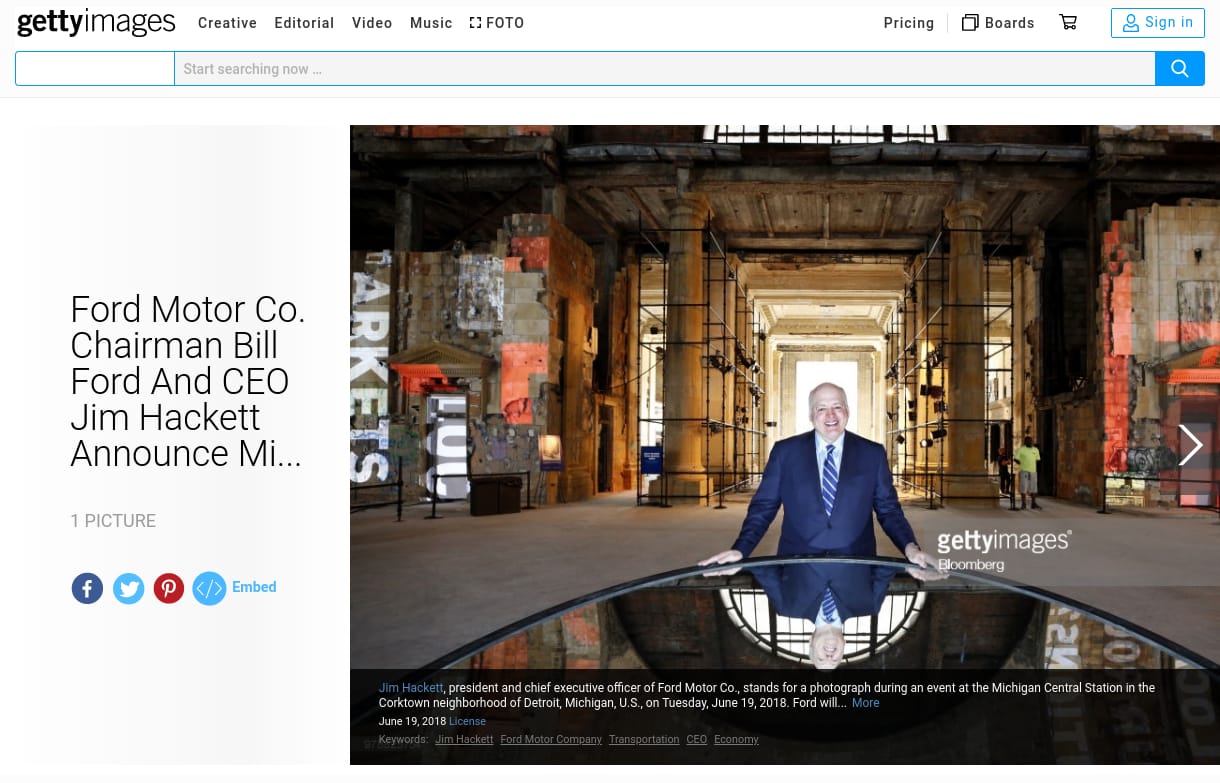Open the shopping cart icon
Image resolution: width=1220 pixels, height=783 pixels.
click(1068, 22)
